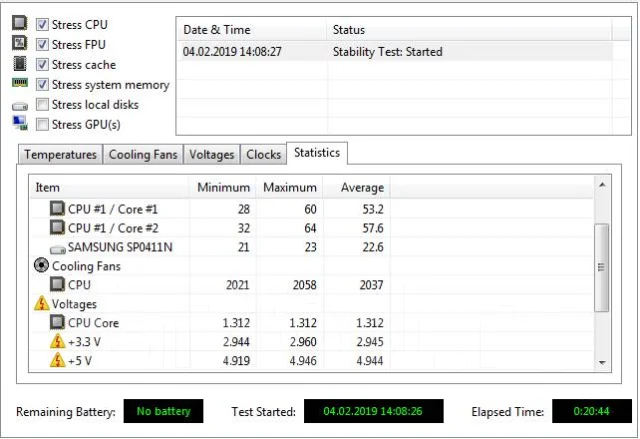Click the chip icon of CPU #1 / Core #2
Image resolution: width=640 pixels, height=439 pixels.
(x=57, y=227)
